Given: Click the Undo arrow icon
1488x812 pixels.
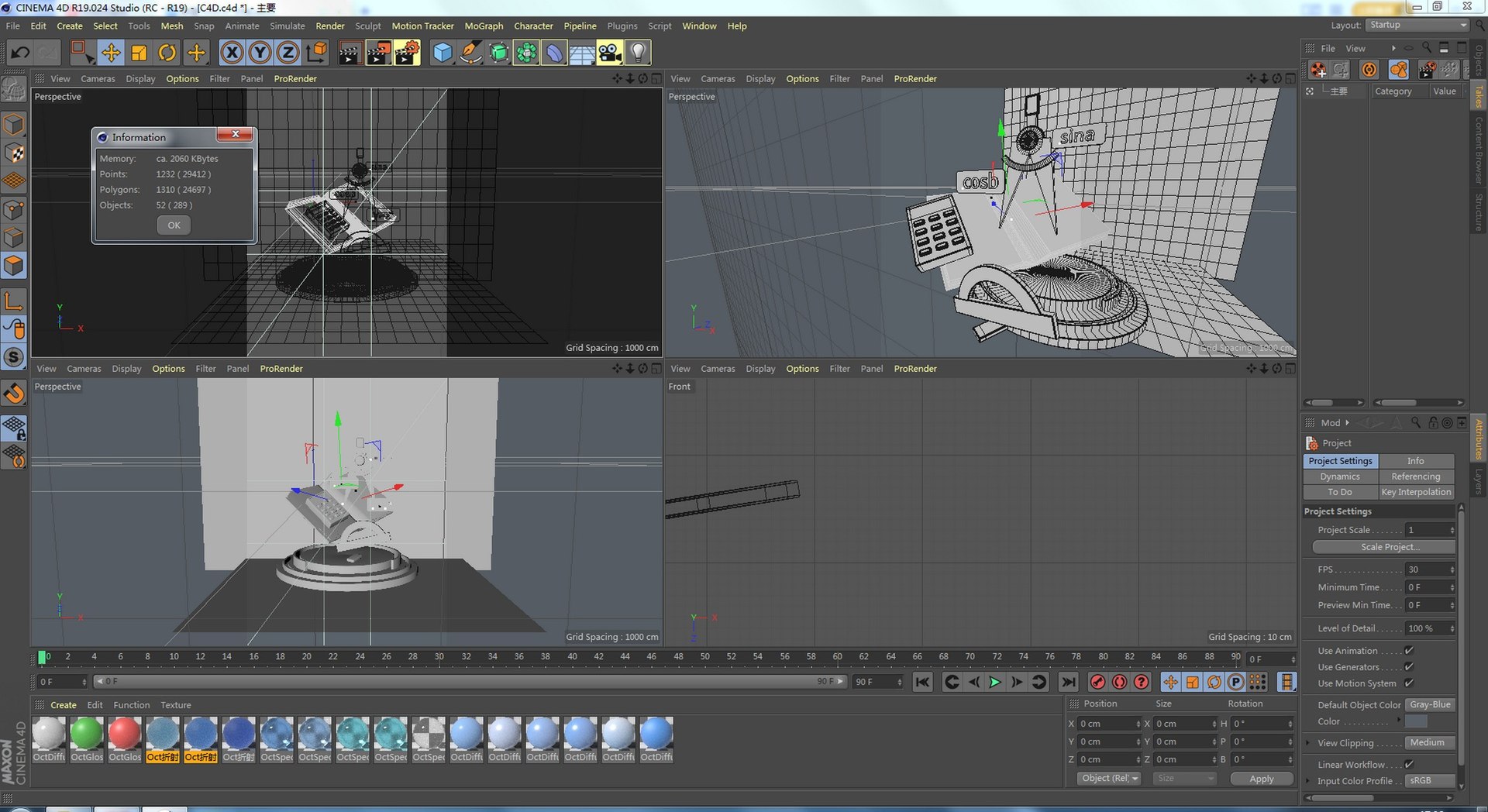Looking at the screenshot, I should [20, 53].
